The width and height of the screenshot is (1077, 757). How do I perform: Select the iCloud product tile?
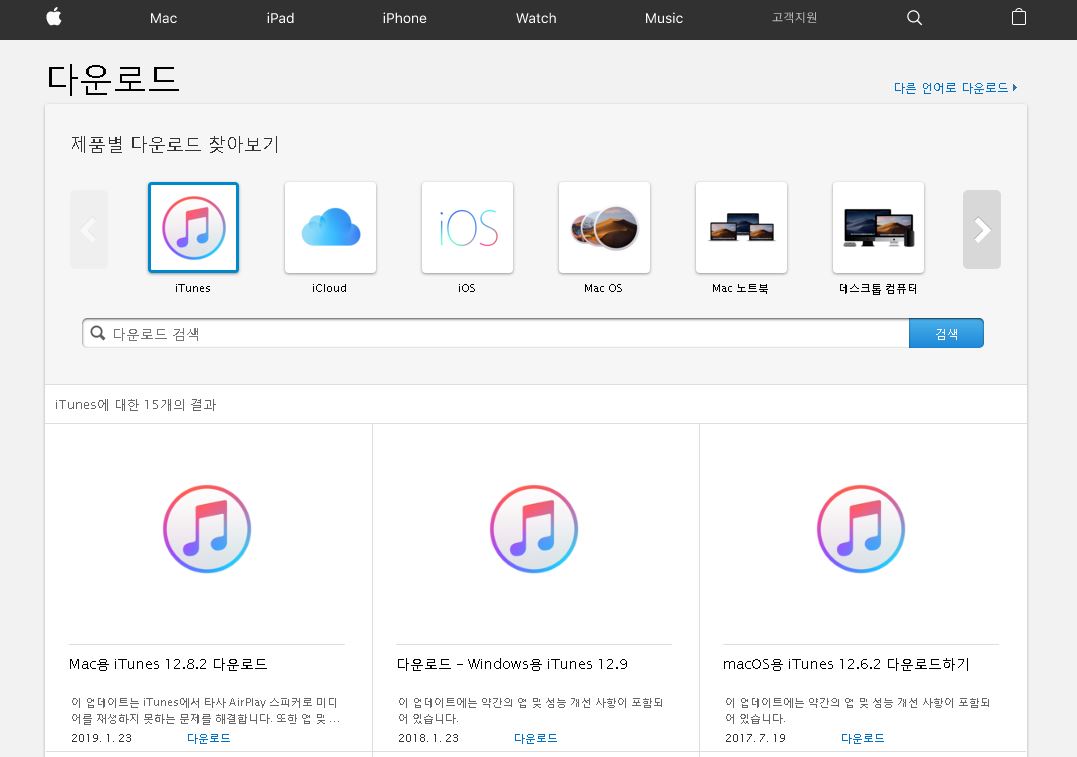coord(330,227)
